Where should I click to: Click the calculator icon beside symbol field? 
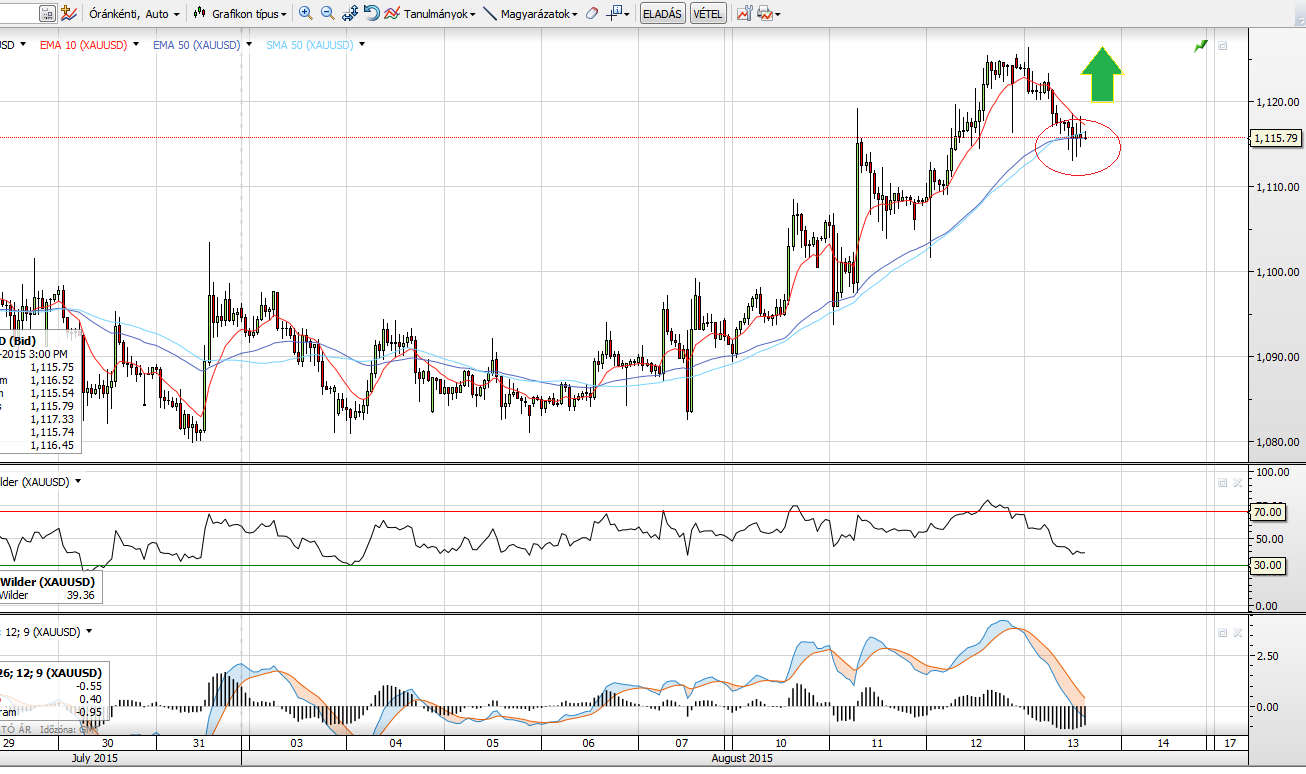(x=47, y=14)
